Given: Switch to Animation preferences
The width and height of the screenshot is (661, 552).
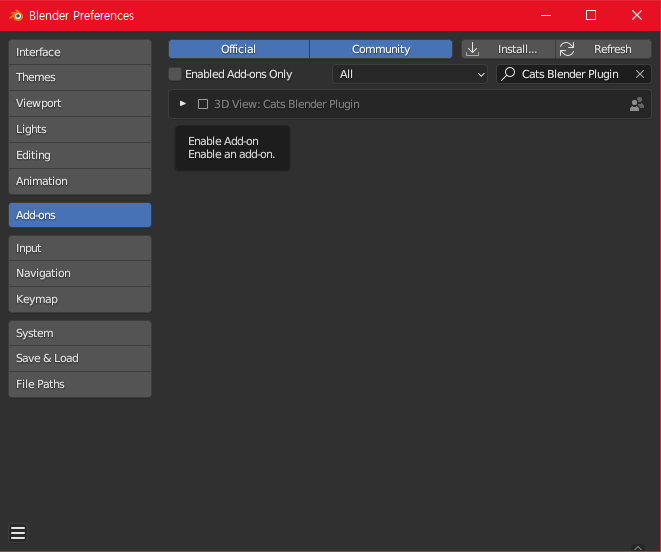Looking at the screenshot, I should point(80,181).
